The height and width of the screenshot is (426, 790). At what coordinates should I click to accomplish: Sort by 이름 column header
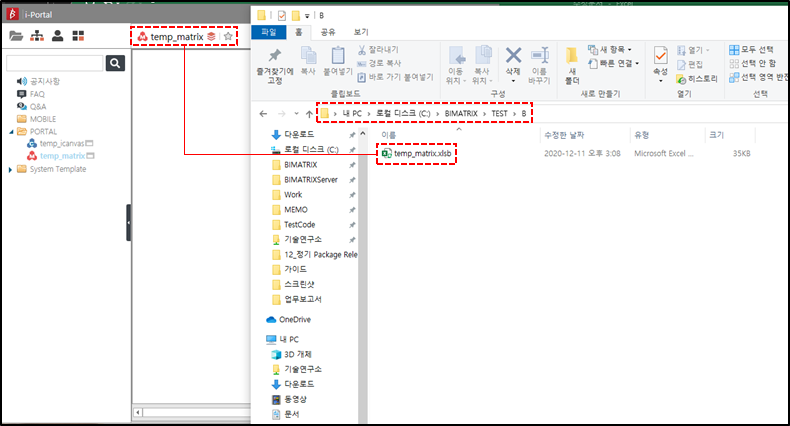pos(388,134)
